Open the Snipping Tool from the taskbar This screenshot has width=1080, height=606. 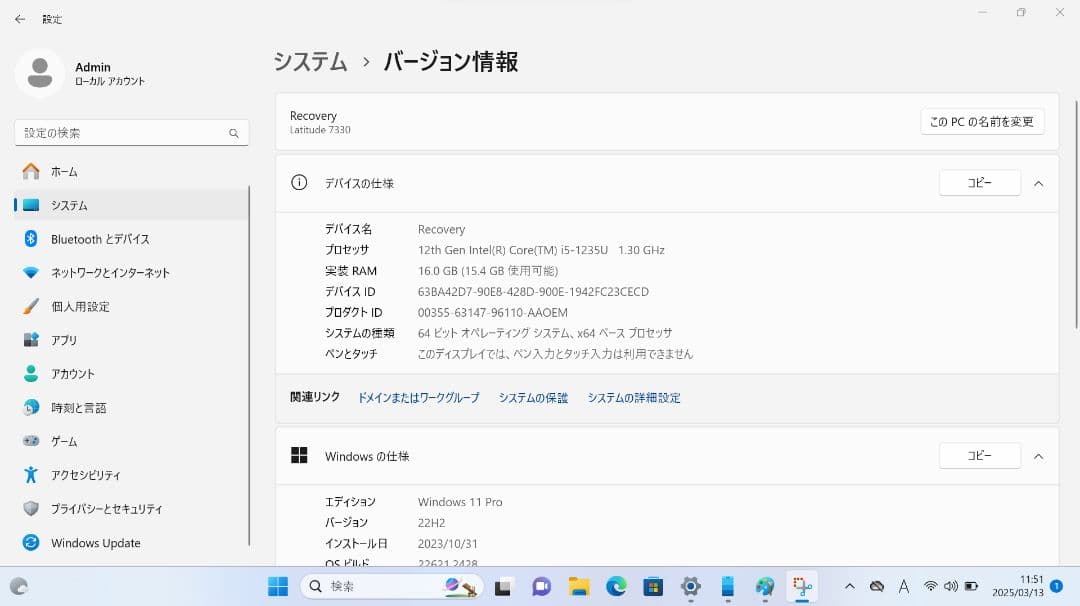pyautogui.click(x=800, y=586)
